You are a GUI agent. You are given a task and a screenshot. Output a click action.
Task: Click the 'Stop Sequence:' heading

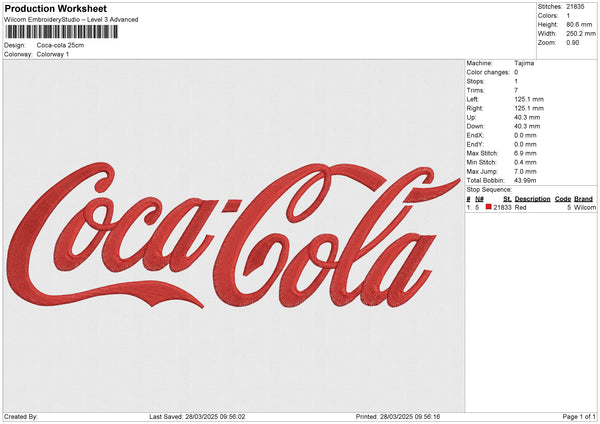pos(489,190)
